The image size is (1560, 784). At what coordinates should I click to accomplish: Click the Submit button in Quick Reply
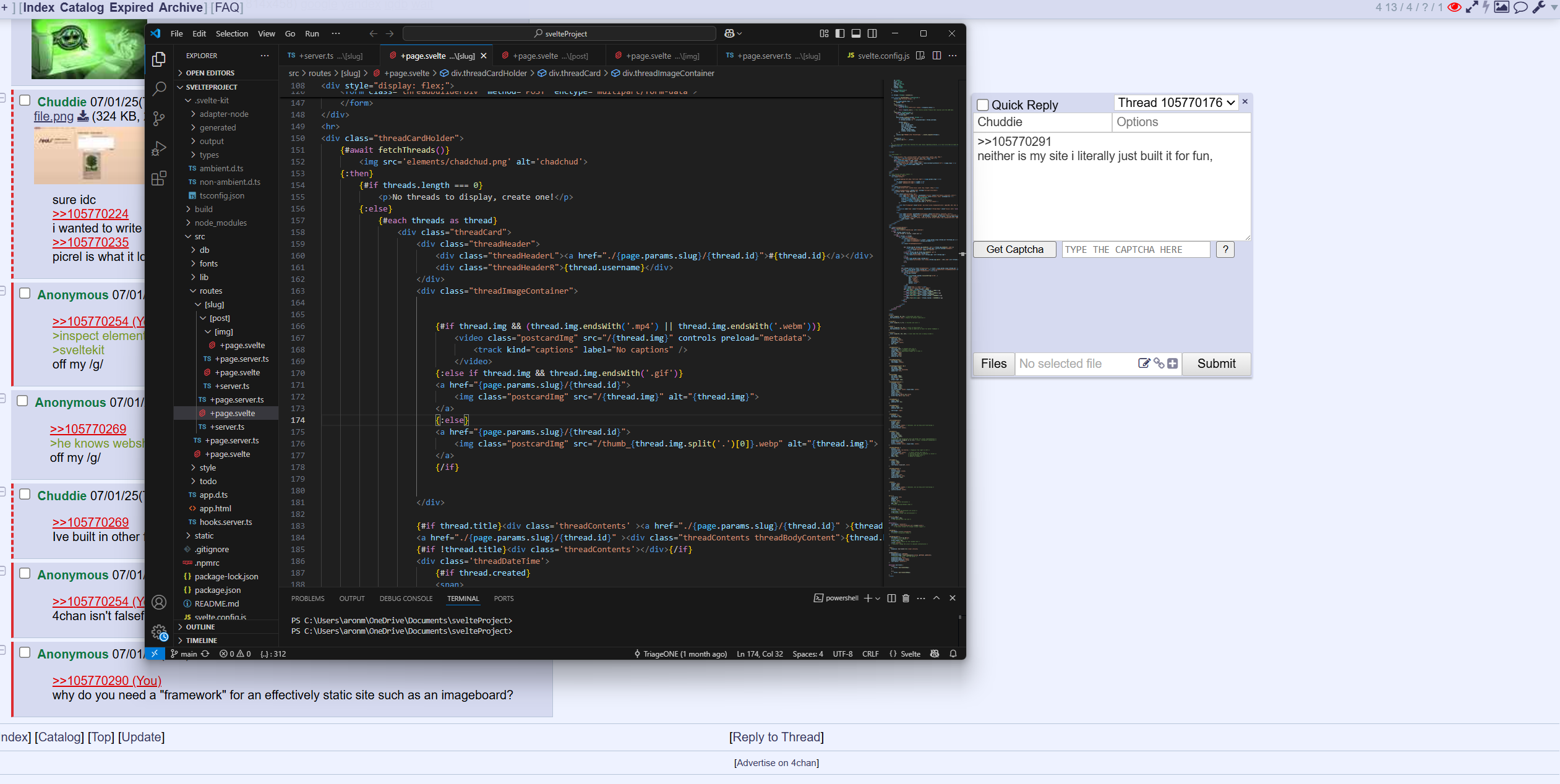tap(1216, 364)
